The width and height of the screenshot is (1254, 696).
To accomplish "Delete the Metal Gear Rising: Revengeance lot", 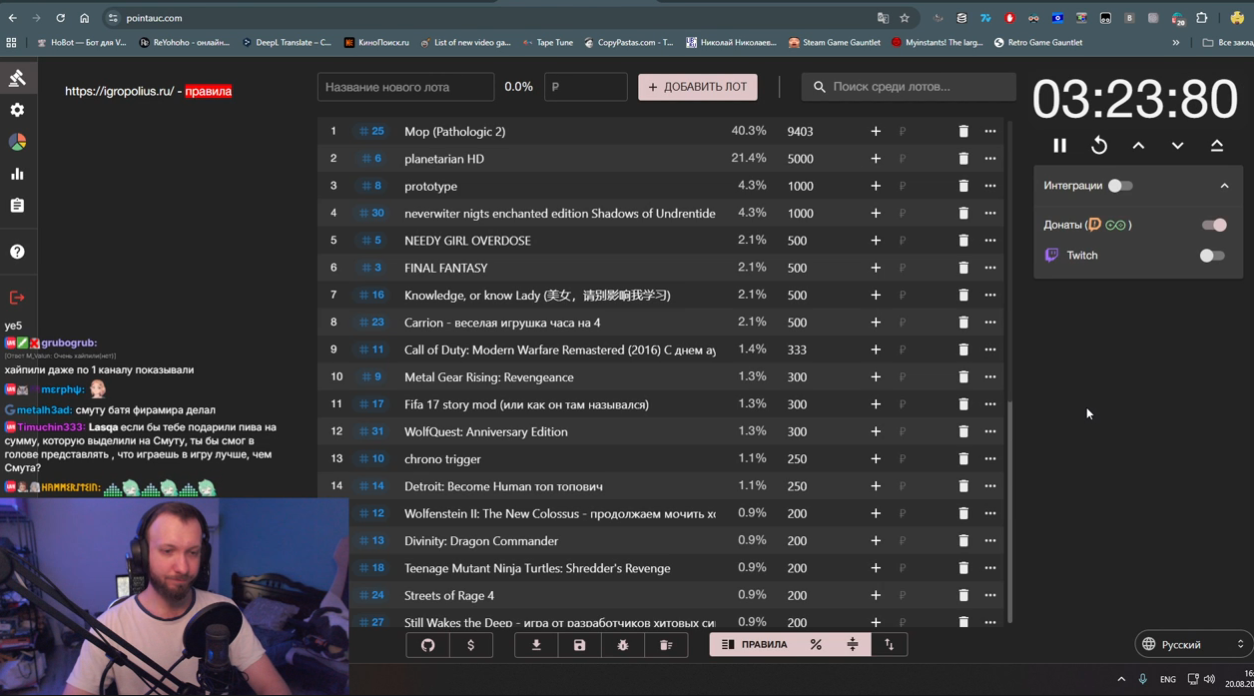I will click(963, 377).
